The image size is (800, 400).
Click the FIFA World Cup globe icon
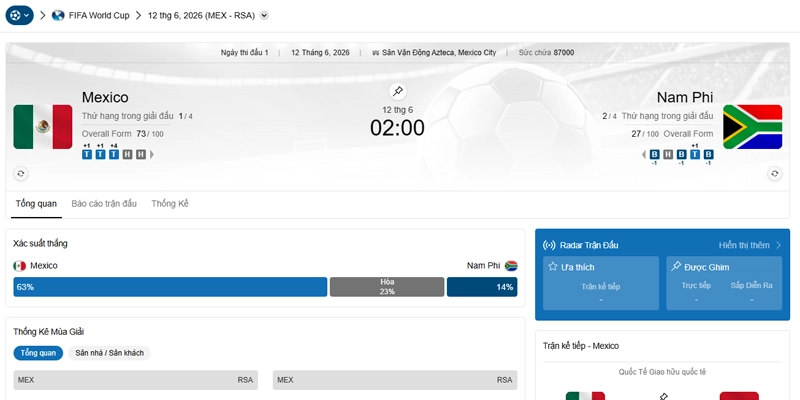(58, 15)
